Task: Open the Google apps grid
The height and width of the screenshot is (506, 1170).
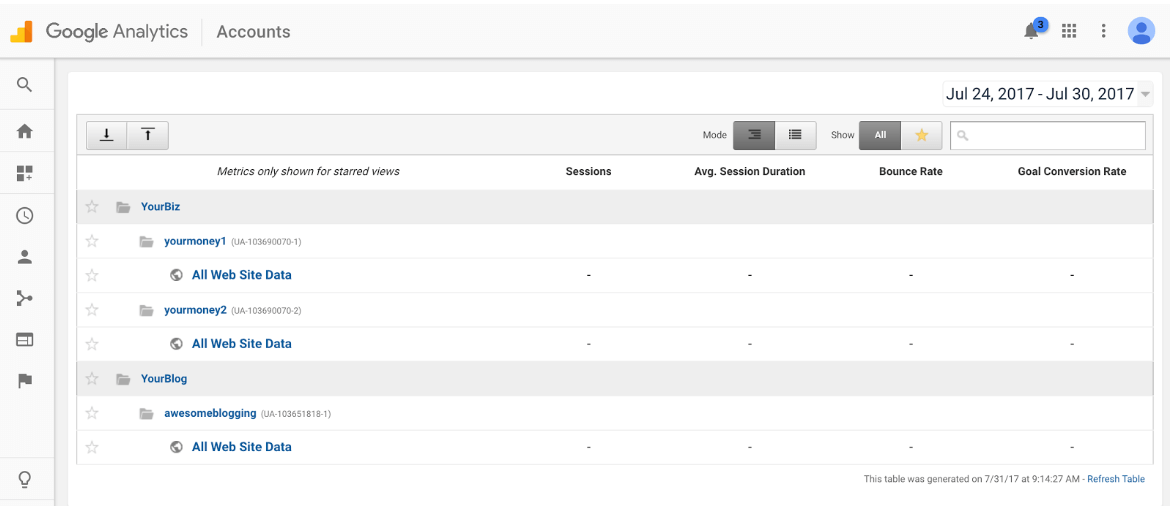Action: point(1069,31)
